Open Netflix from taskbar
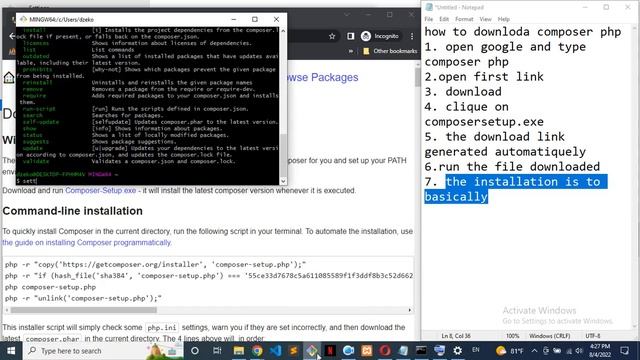This screenshot has width=640, height=360. [330, 351]
